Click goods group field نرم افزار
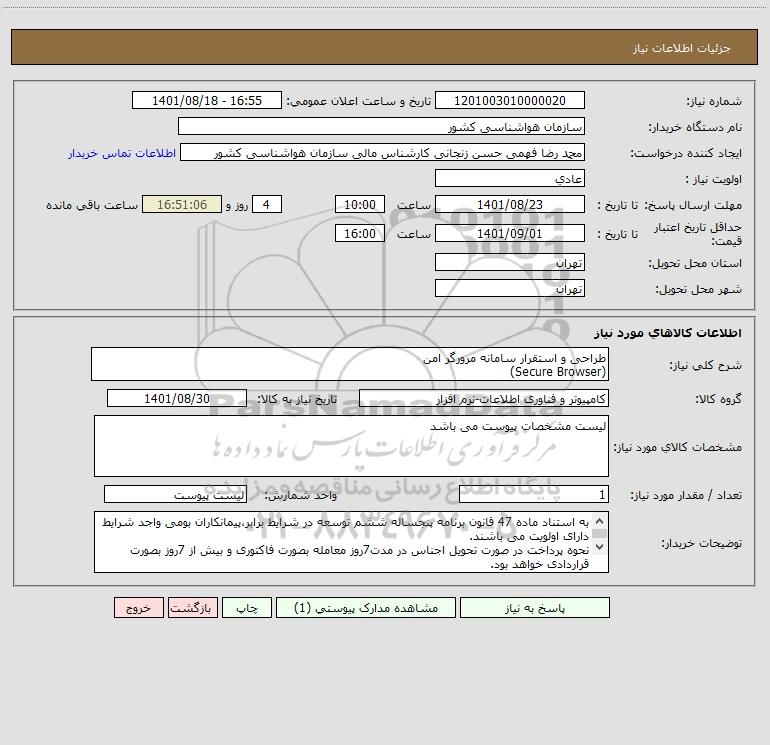 point(484,398)
